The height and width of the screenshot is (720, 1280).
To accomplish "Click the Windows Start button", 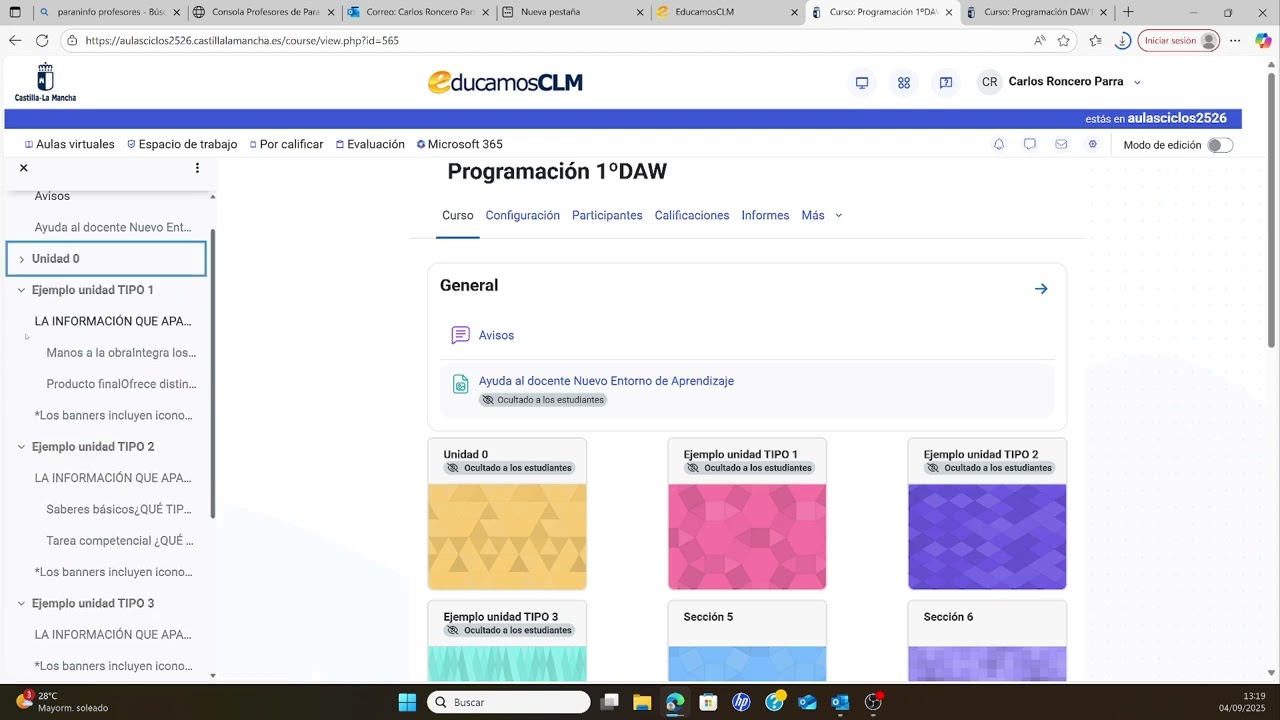I will [407, 702].
